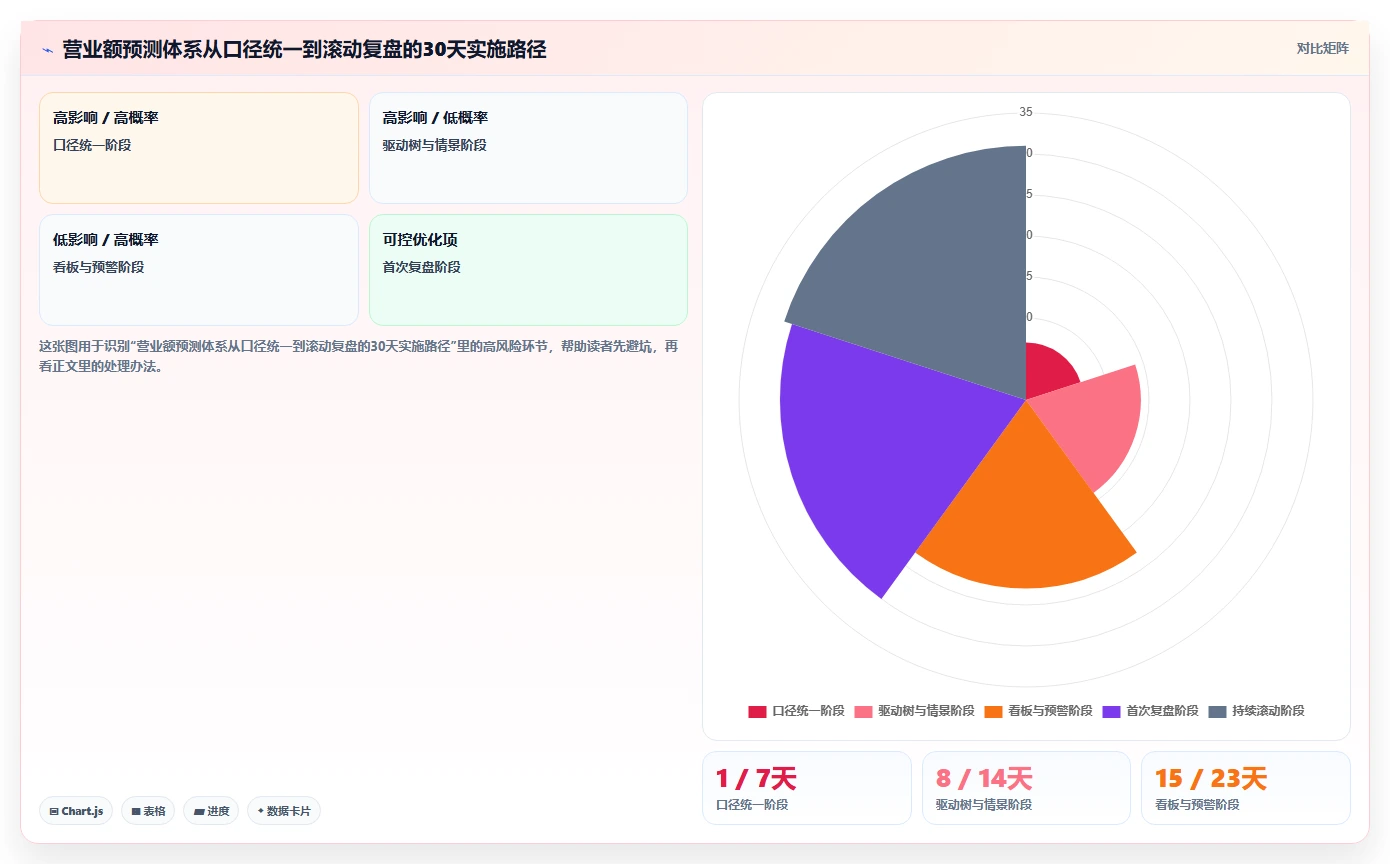
Task: Toggle 口径统一阶段 legend red swatch
Action: [757, 711]
